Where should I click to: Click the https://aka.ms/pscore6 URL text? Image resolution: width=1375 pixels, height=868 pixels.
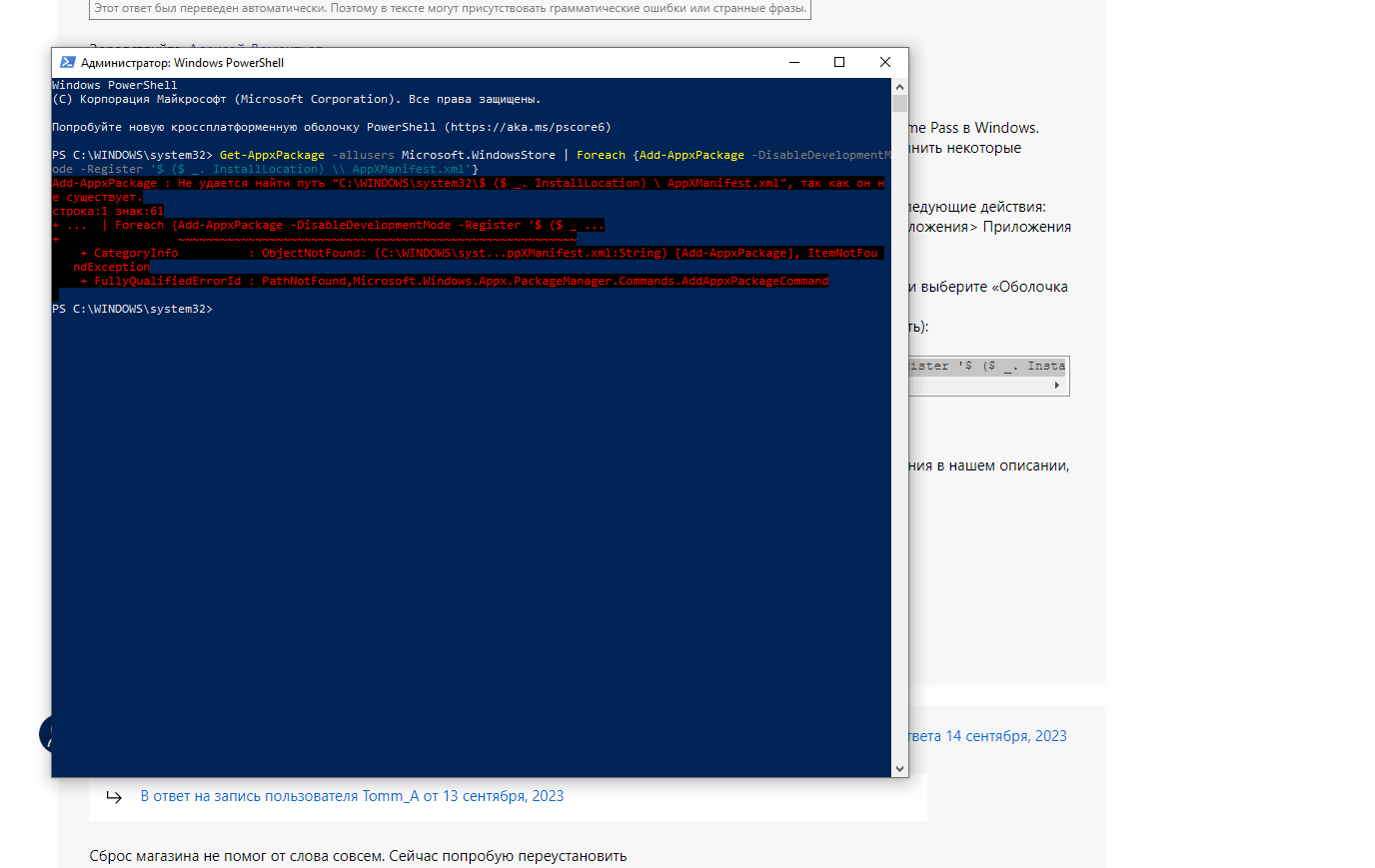(x=527, y=127)
